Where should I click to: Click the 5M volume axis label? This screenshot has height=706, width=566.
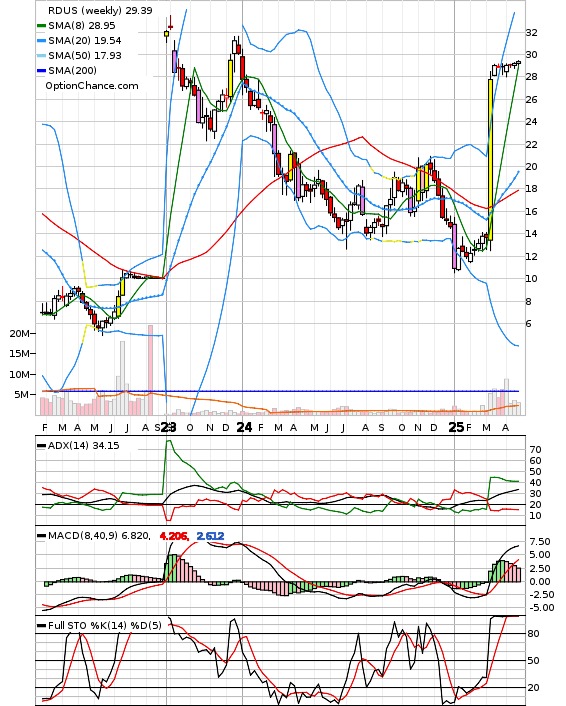point(22,395)
